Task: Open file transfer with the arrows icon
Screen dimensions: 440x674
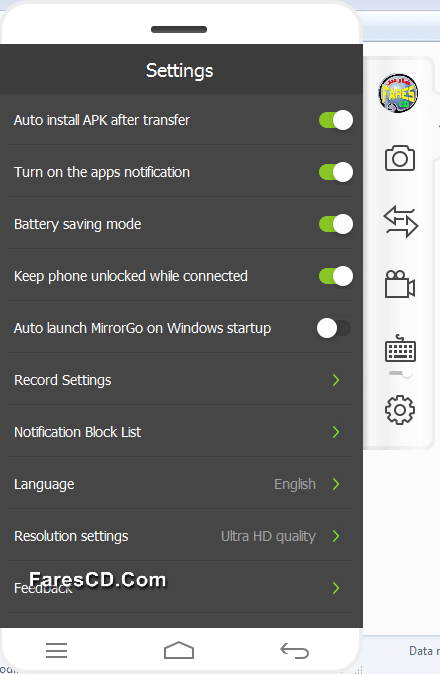Action: 400,222
